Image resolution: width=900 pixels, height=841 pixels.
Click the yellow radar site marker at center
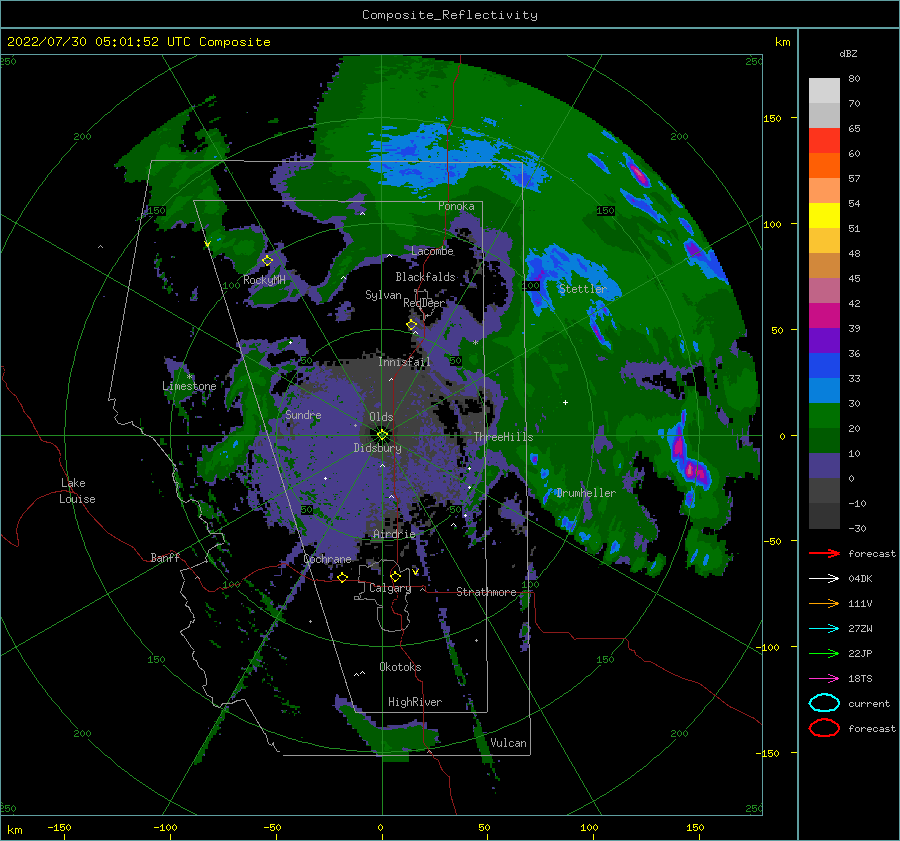coord(382,435)
